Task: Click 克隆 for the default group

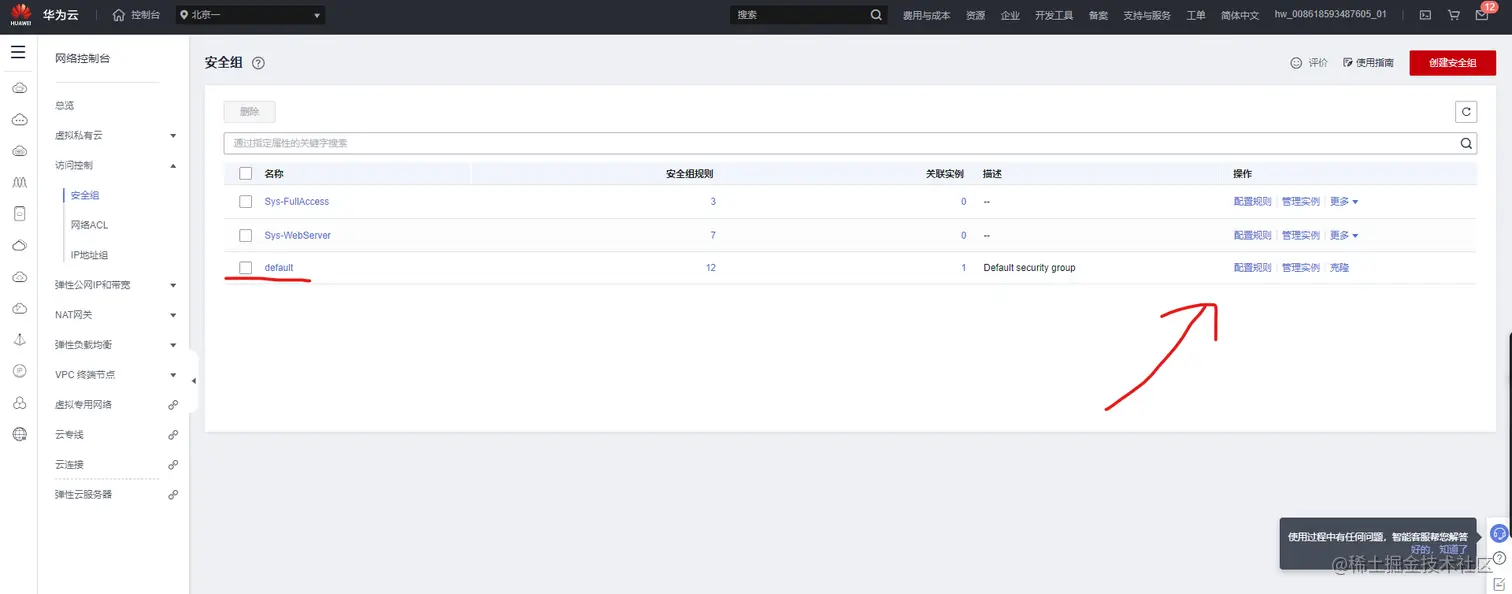Action: (1339, 268)
